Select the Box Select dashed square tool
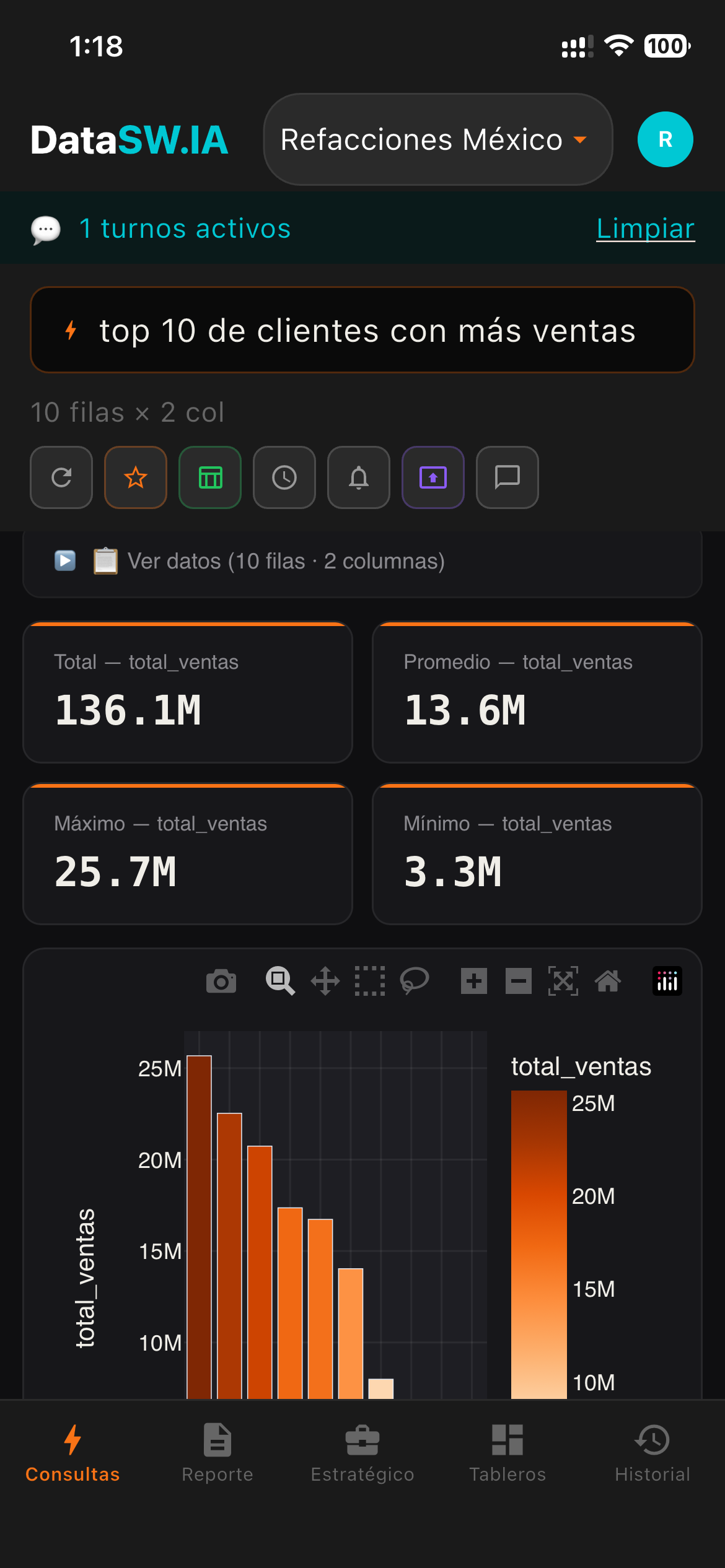Image resolution: width=725 pixels, height=1568 pixels. coord(370,981)
